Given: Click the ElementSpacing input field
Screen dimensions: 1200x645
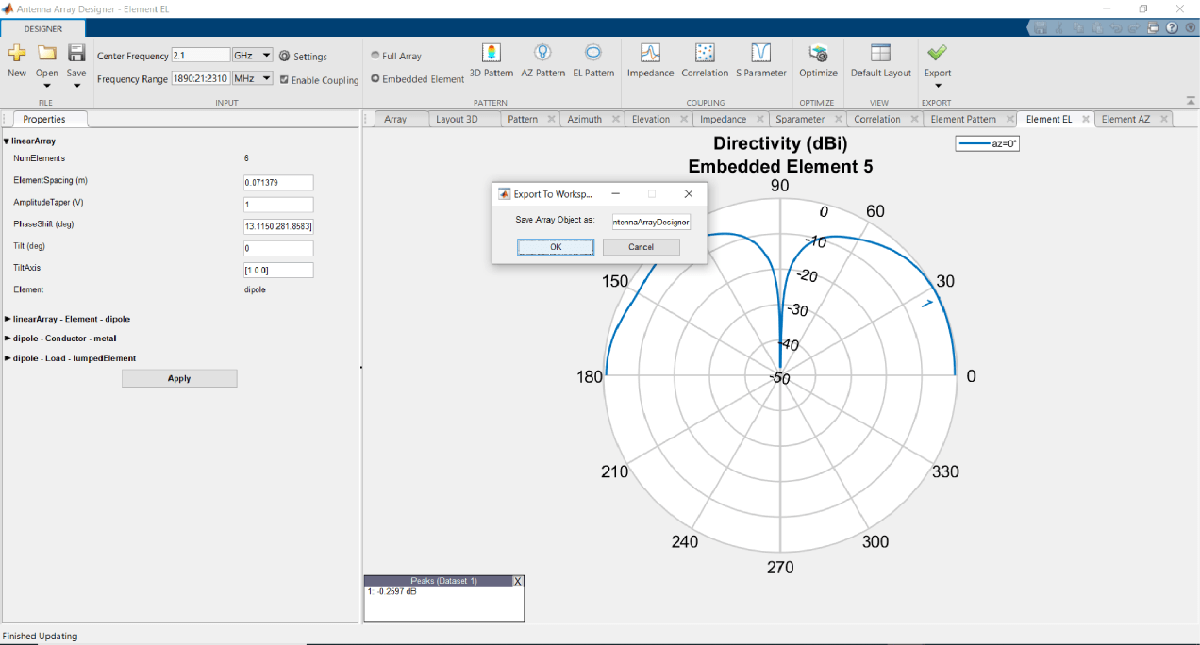Looking at the screenshot, I should 278,182.
